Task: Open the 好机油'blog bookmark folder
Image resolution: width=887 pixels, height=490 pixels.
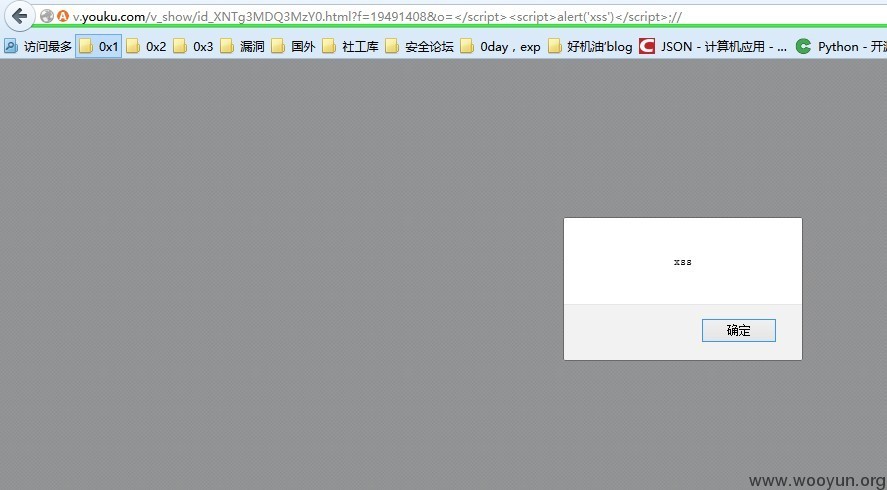Action: point(590,46)
